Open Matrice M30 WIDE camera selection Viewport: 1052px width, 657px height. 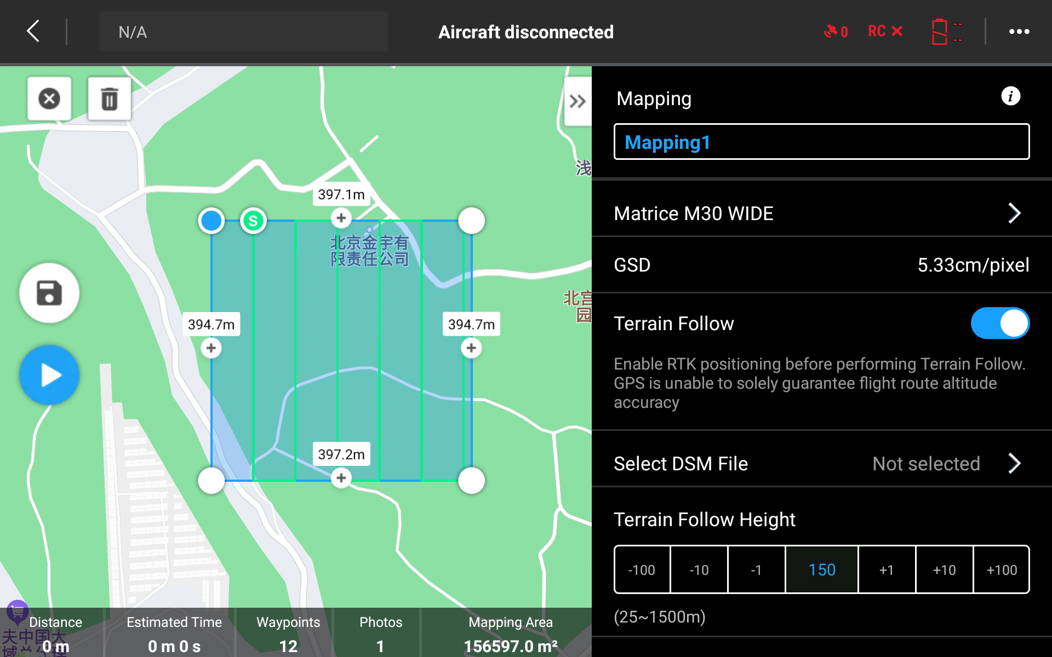click(x=821, y=213)
